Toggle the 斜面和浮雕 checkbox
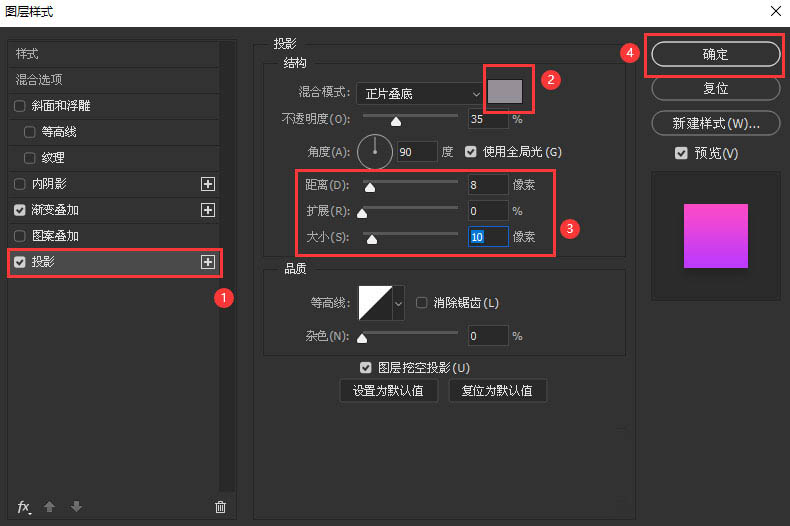Image resolution: width=790 pixels, height=526 pixels. 20,106
